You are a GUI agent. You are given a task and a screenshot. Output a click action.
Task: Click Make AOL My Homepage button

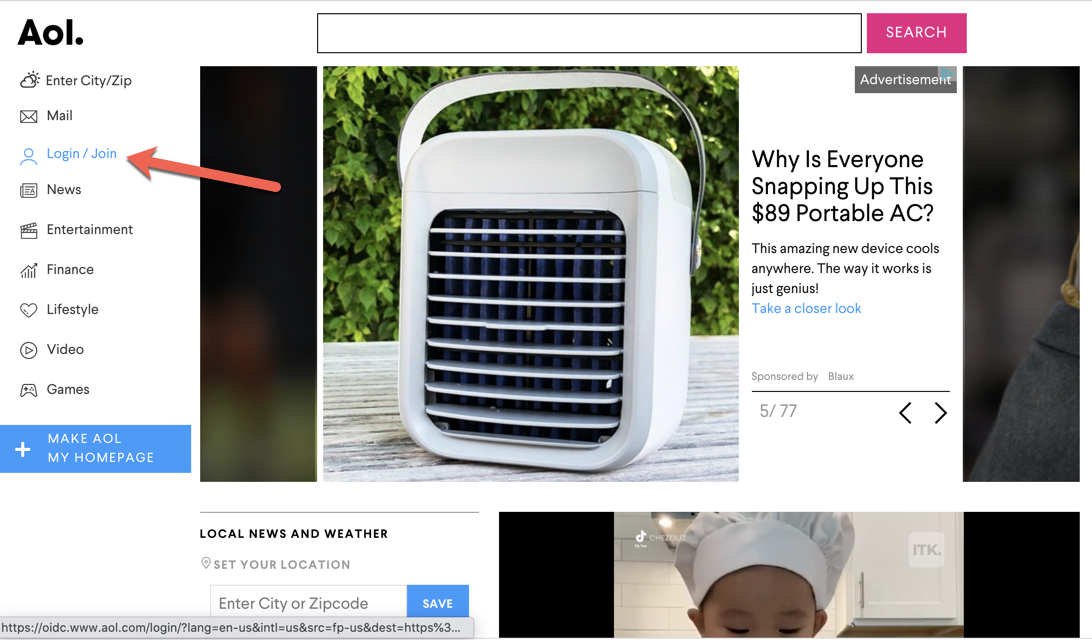95,448
